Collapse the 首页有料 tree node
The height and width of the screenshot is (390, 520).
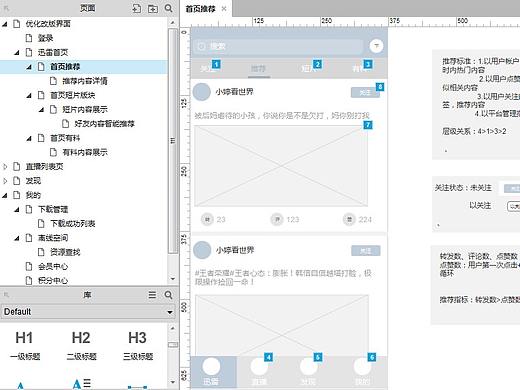pyautogui.click(x=29, y=138)
